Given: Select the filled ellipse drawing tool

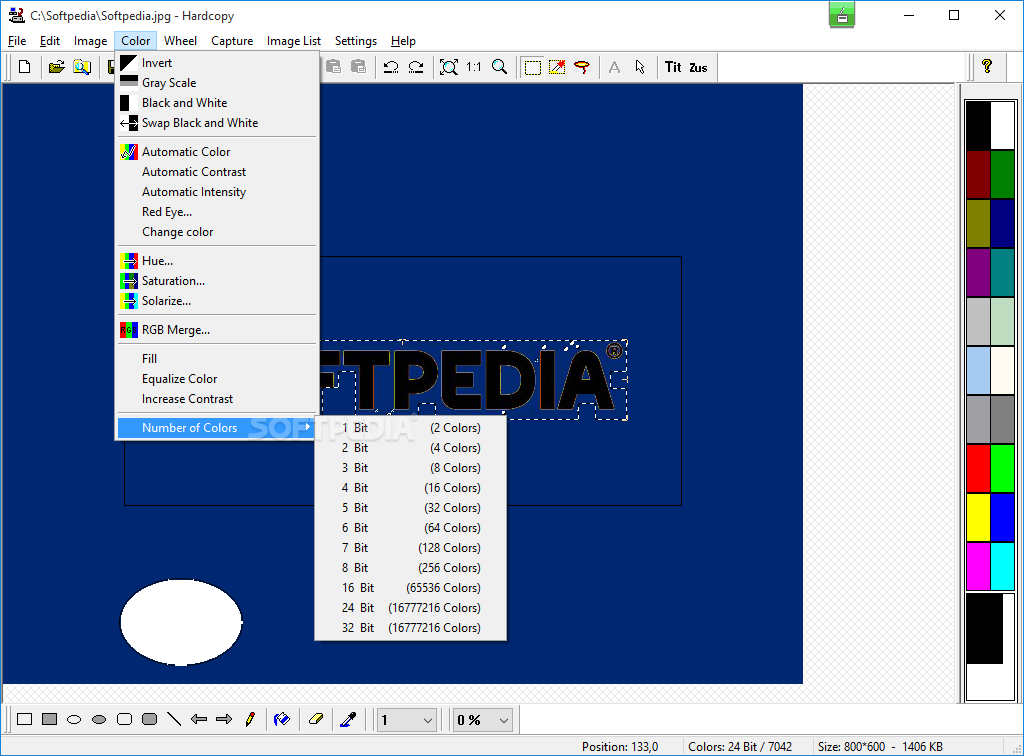Looking at the screenshot, I should click(99, 719).
